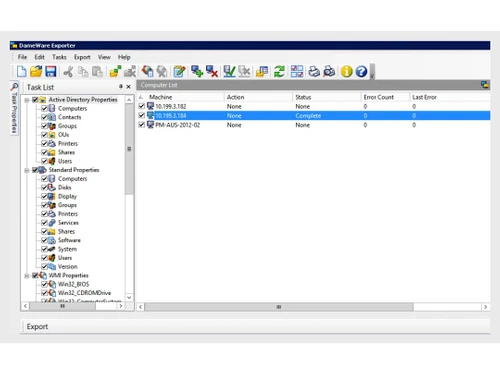Click the magnifier Task Properties side tab
Viewport: 500px width, 375px height.
pos(14,107)
